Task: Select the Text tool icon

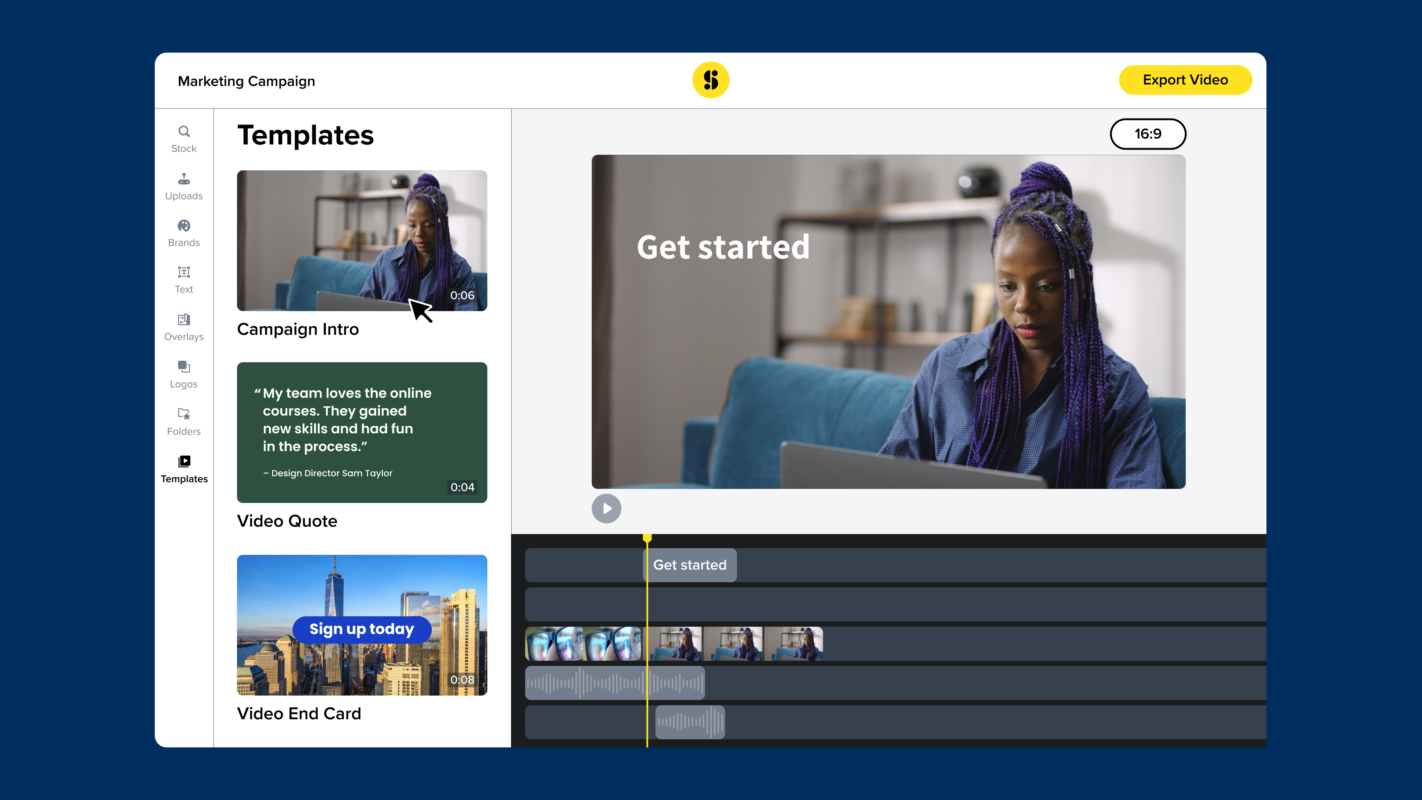Action: (184, 278)
